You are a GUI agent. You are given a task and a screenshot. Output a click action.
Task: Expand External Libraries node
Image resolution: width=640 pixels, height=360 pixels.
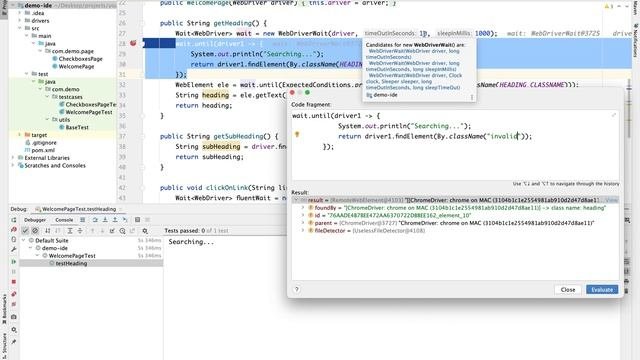pyautogui.click(x=13, y=158)
